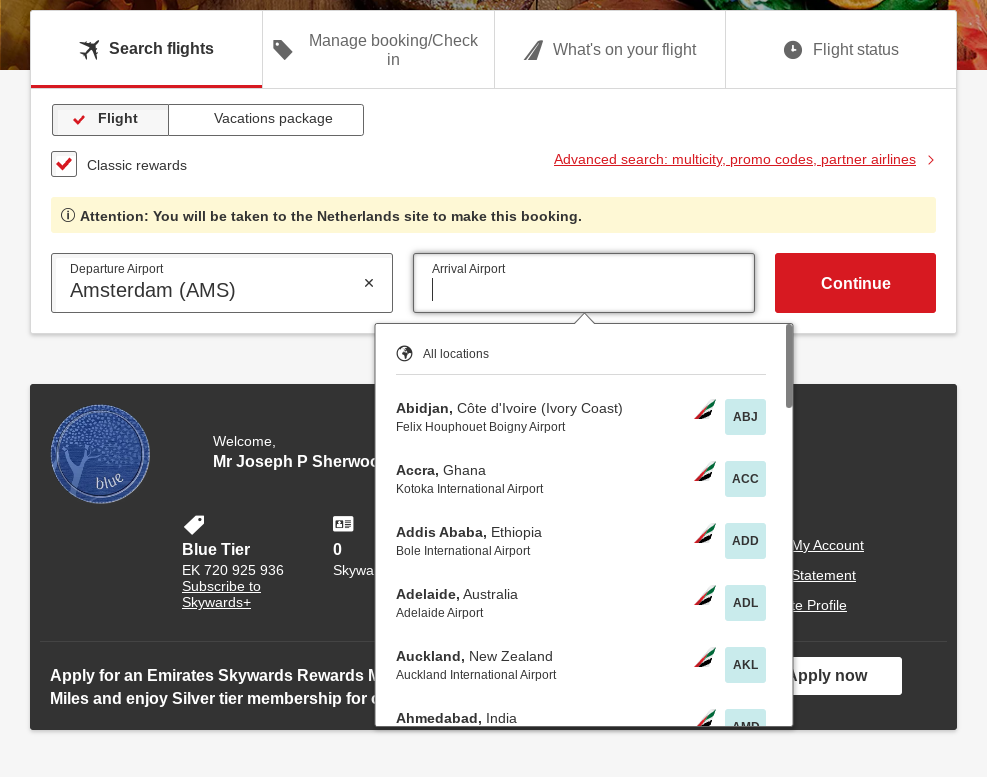
Task: Click the airport dropdown scrollbar thumb
Action: pyautogui.click(x=789, y=366)
